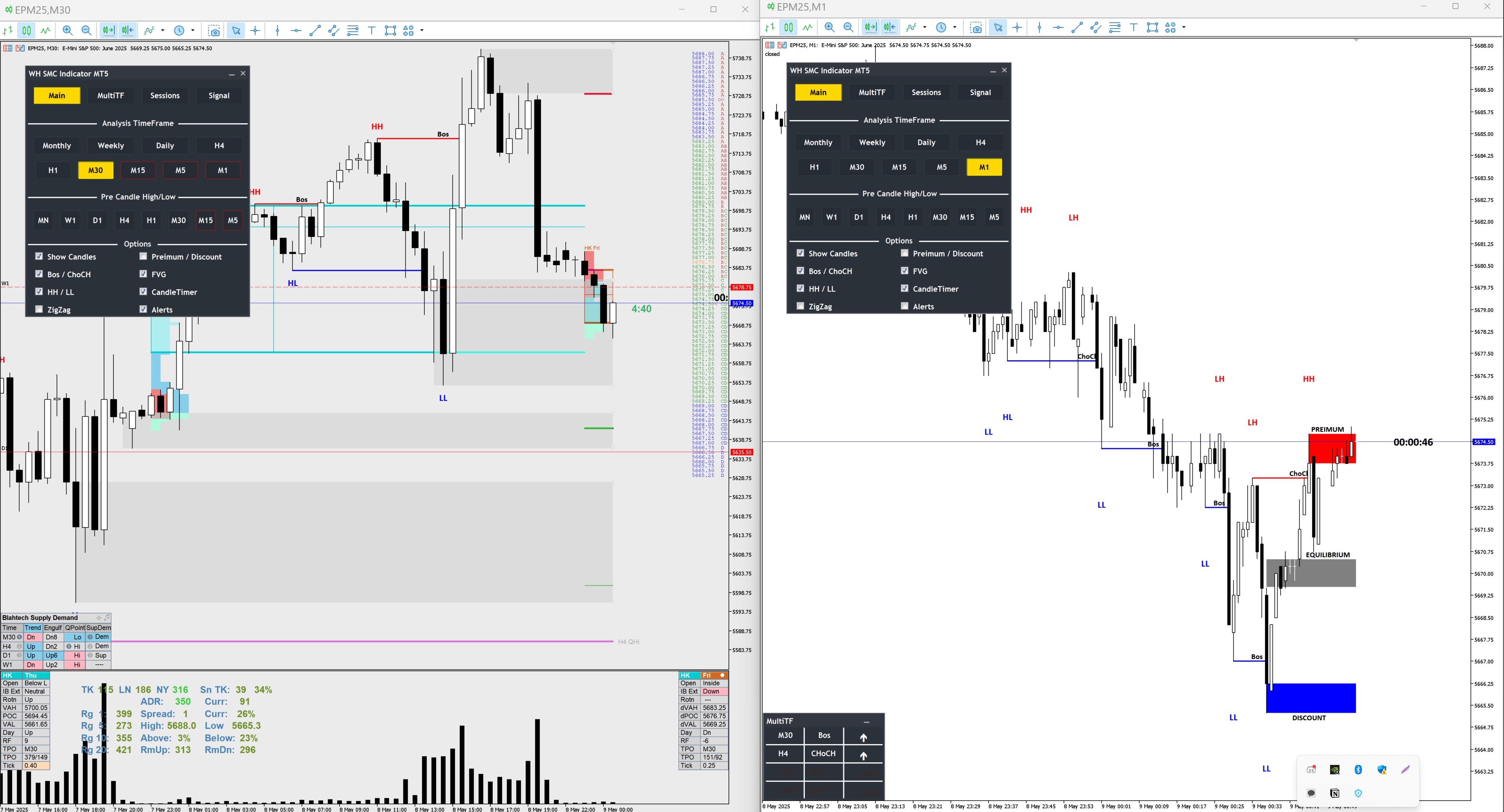The height and width of the screenshot is (812, 1504).
Task: Select text tool in left toolbar
Action: pos(371,30)
